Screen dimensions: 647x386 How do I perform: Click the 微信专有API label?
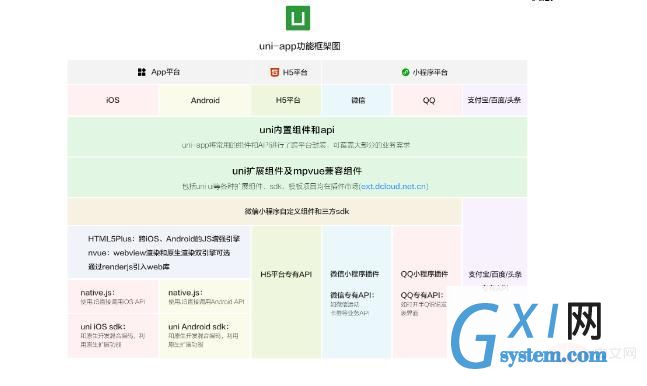pos(352,295)
